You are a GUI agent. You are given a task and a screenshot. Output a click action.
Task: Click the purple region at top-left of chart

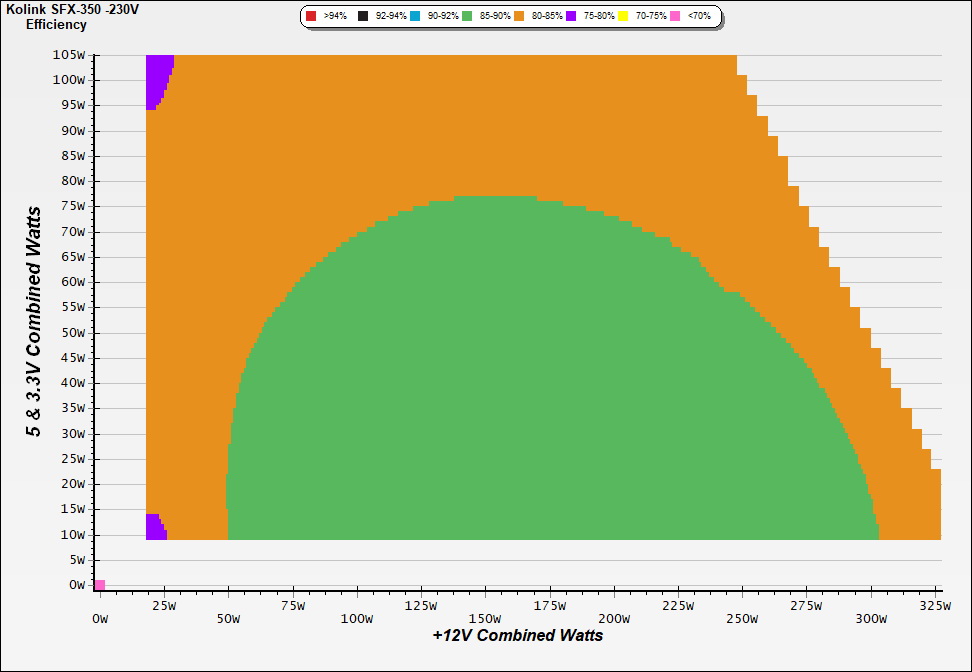[x=156, y=78]
